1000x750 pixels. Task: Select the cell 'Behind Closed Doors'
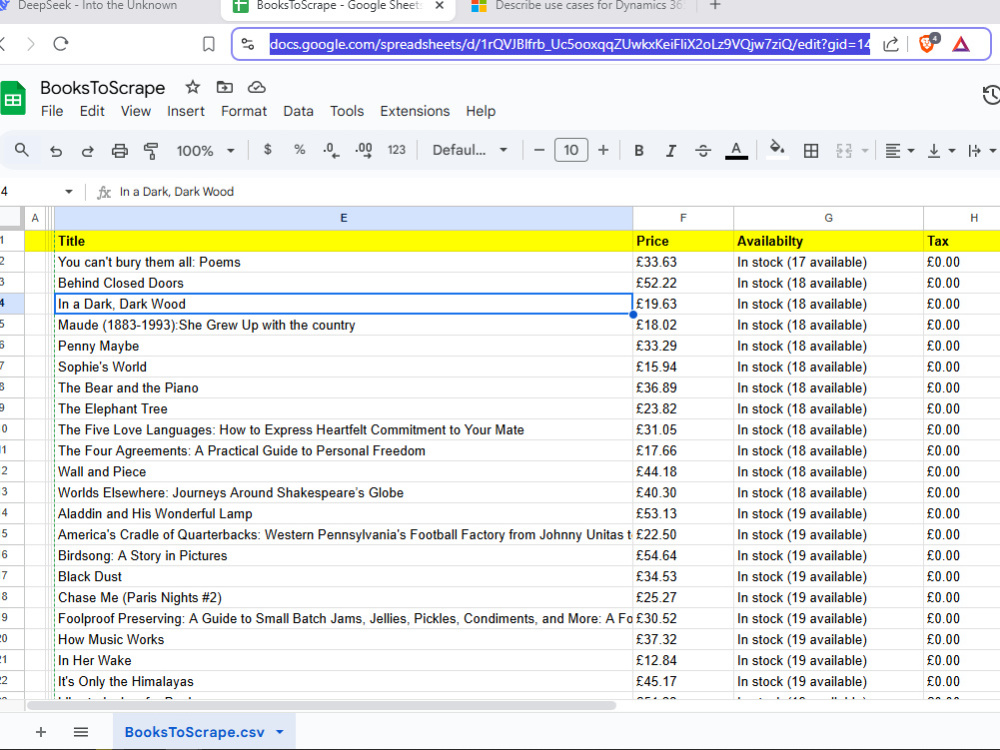pos(344,283)
